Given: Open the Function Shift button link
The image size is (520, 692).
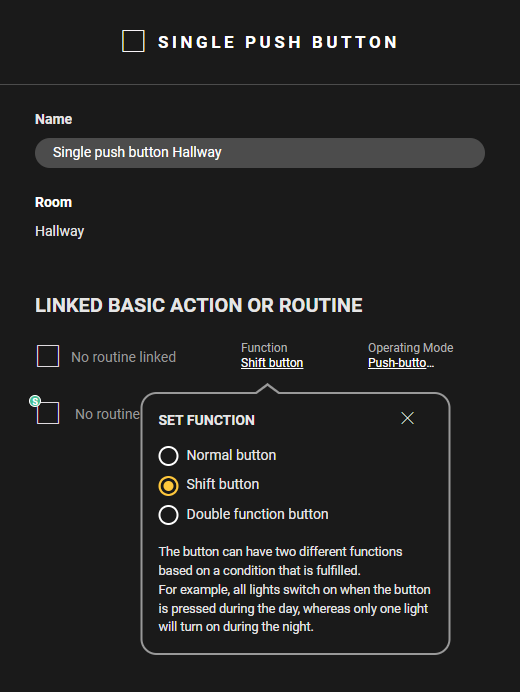Looking at the screenshot, I should 272,363.
